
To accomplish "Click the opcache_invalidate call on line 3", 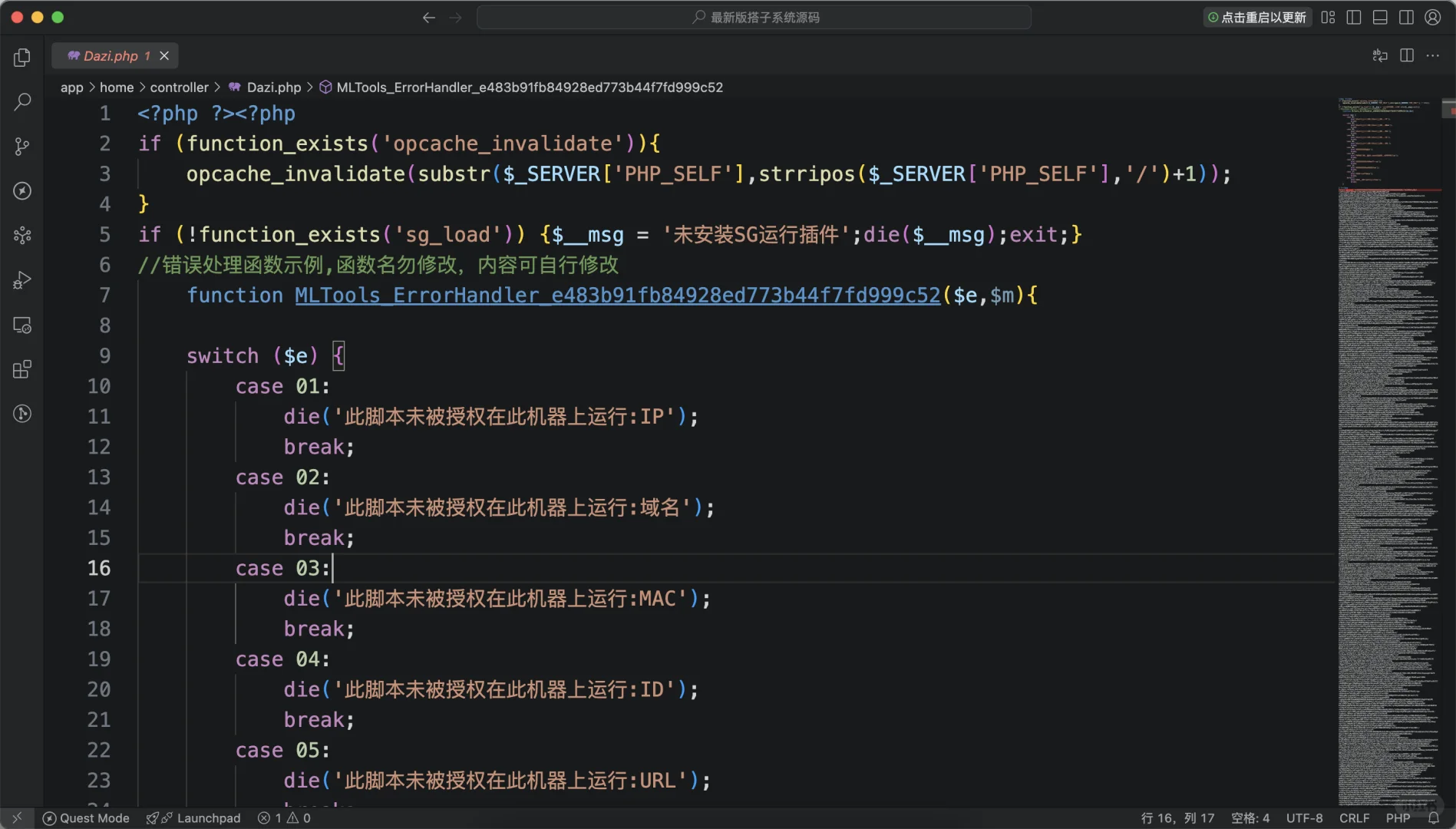I will [709, 174].
